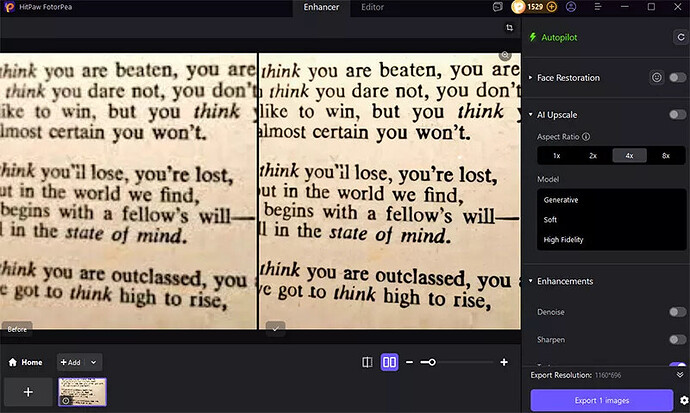
Task: Toggle the Sharpen enhancement switch
Action: [x=678, y=340]
